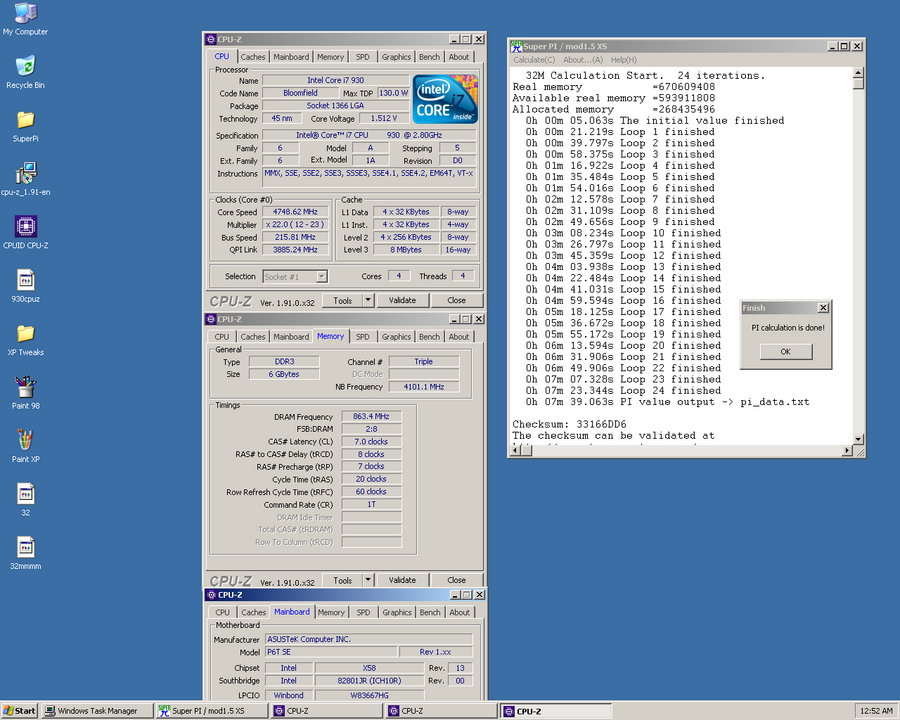Open Caches tab in top CPU-Z window

(x=253, y=57)
